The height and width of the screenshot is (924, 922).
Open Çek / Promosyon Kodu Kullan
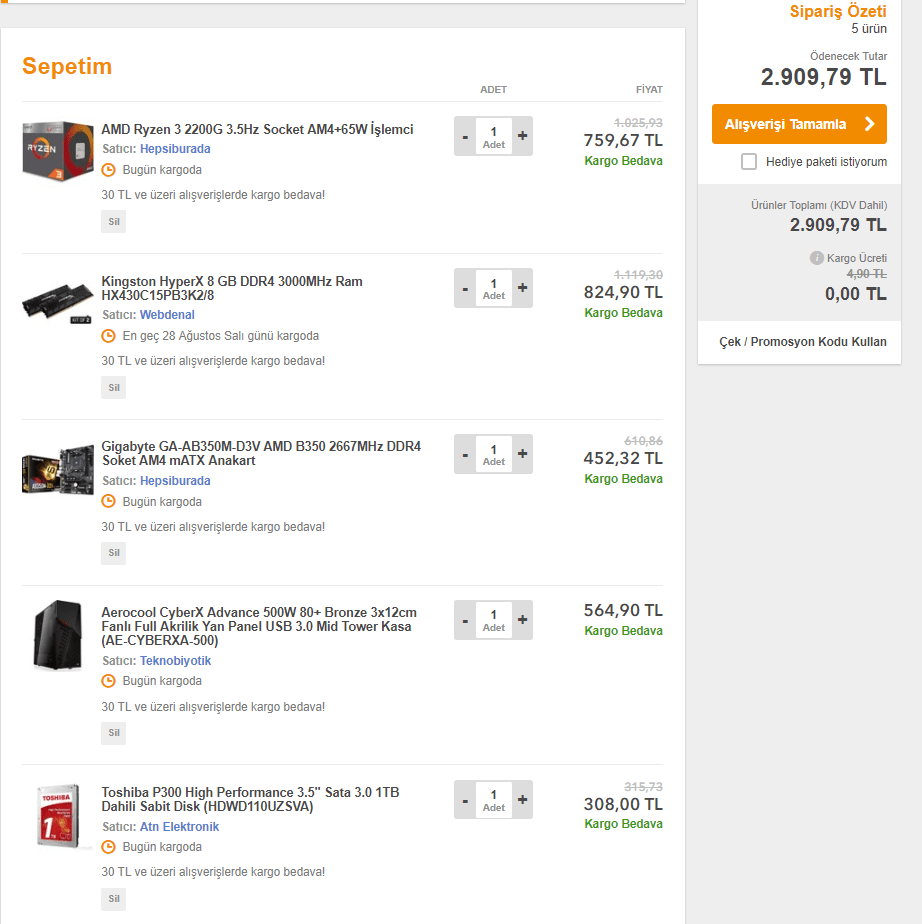(x=802, y=342)
